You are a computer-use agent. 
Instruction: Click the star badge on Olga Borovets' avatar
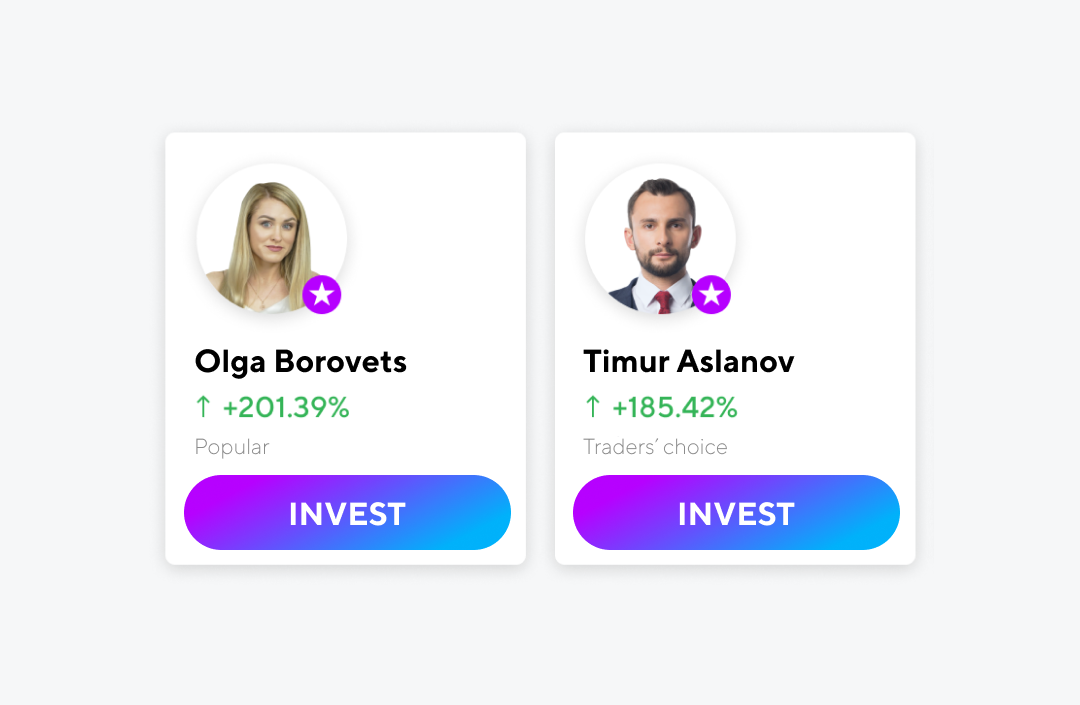[322, 295]
